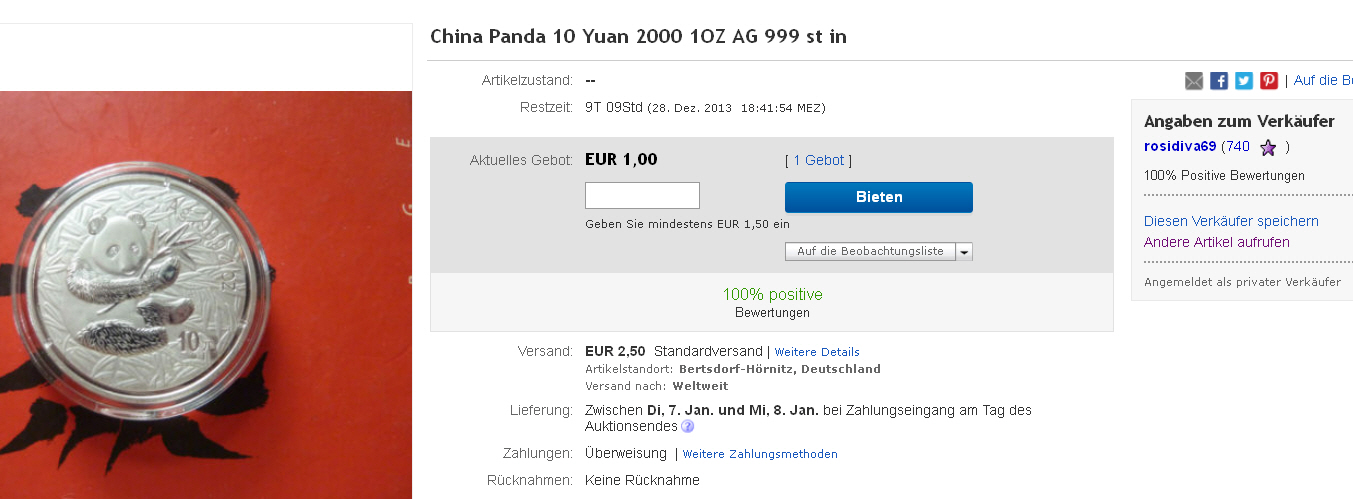
Task: Click the green 100% positive rating
Action: pyautogui.click(x=772, y=294)
